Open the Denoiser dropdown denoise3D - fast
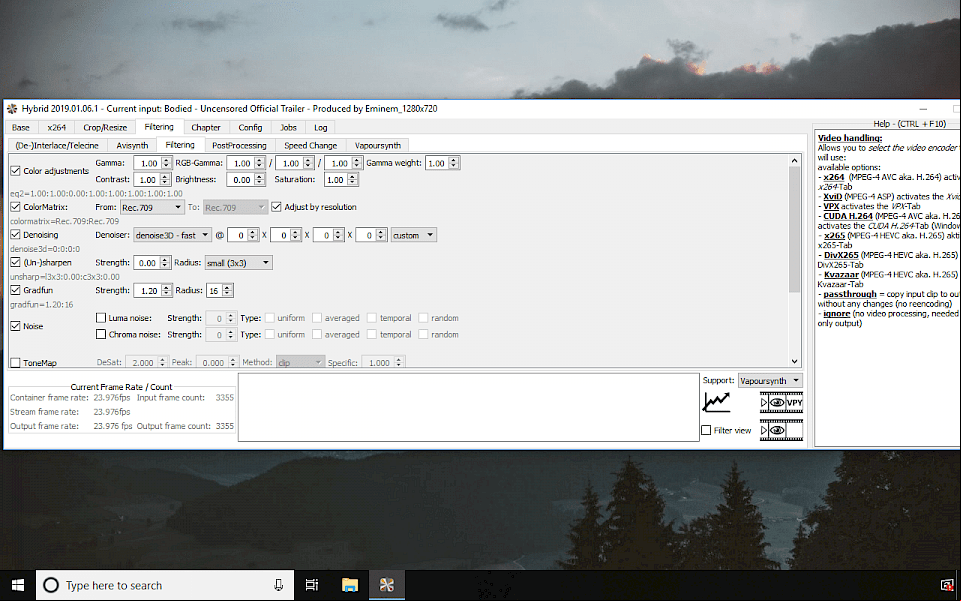The image size is (961, 601). tap(172, 235)
